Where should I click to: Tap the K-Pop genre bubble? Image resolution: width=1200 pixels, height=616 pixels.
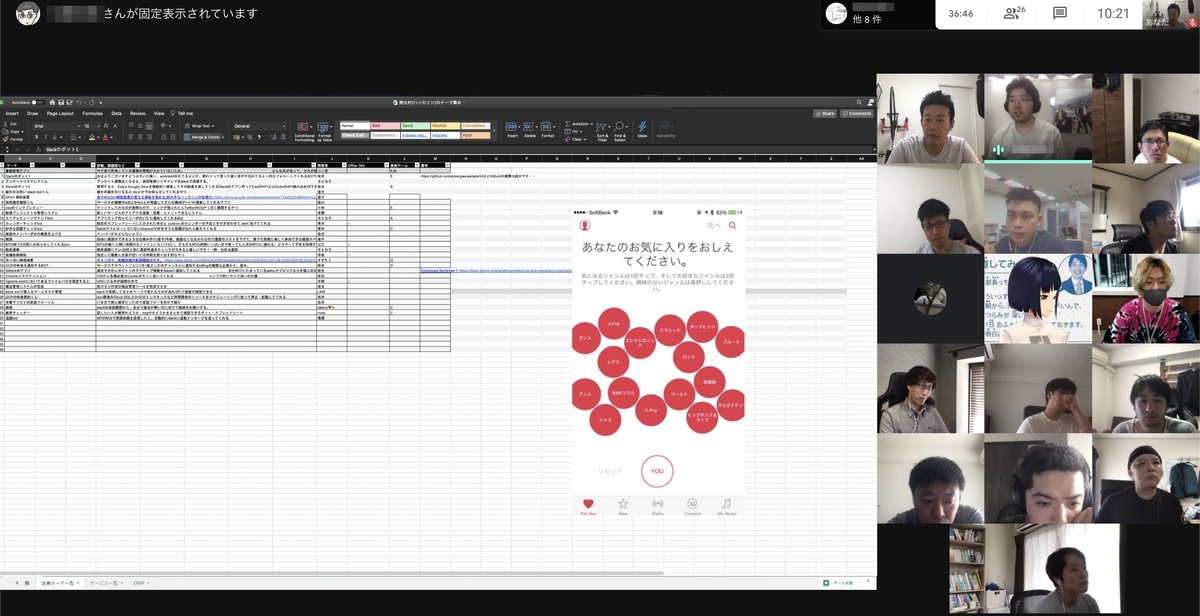(651, 410)
